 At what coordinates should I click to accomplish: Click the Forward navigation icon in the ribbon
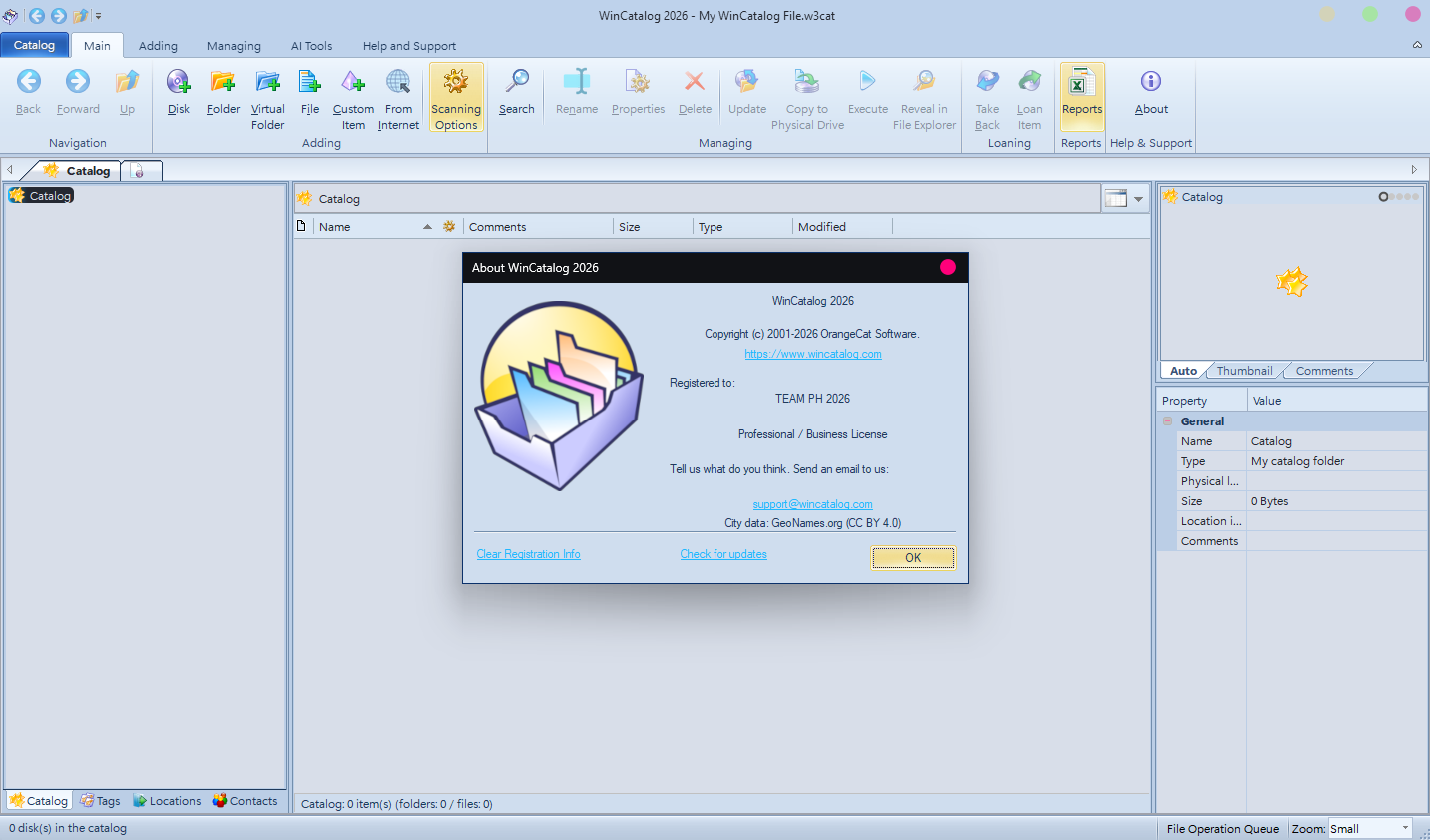point(78,92)
